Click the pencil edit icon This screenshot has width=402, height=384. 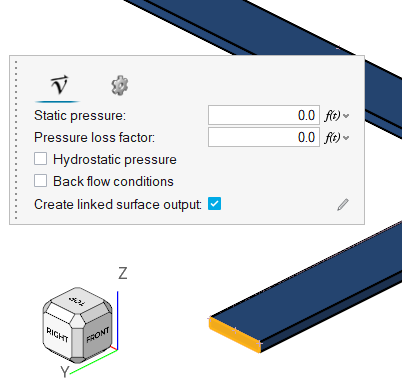[343, 204]
